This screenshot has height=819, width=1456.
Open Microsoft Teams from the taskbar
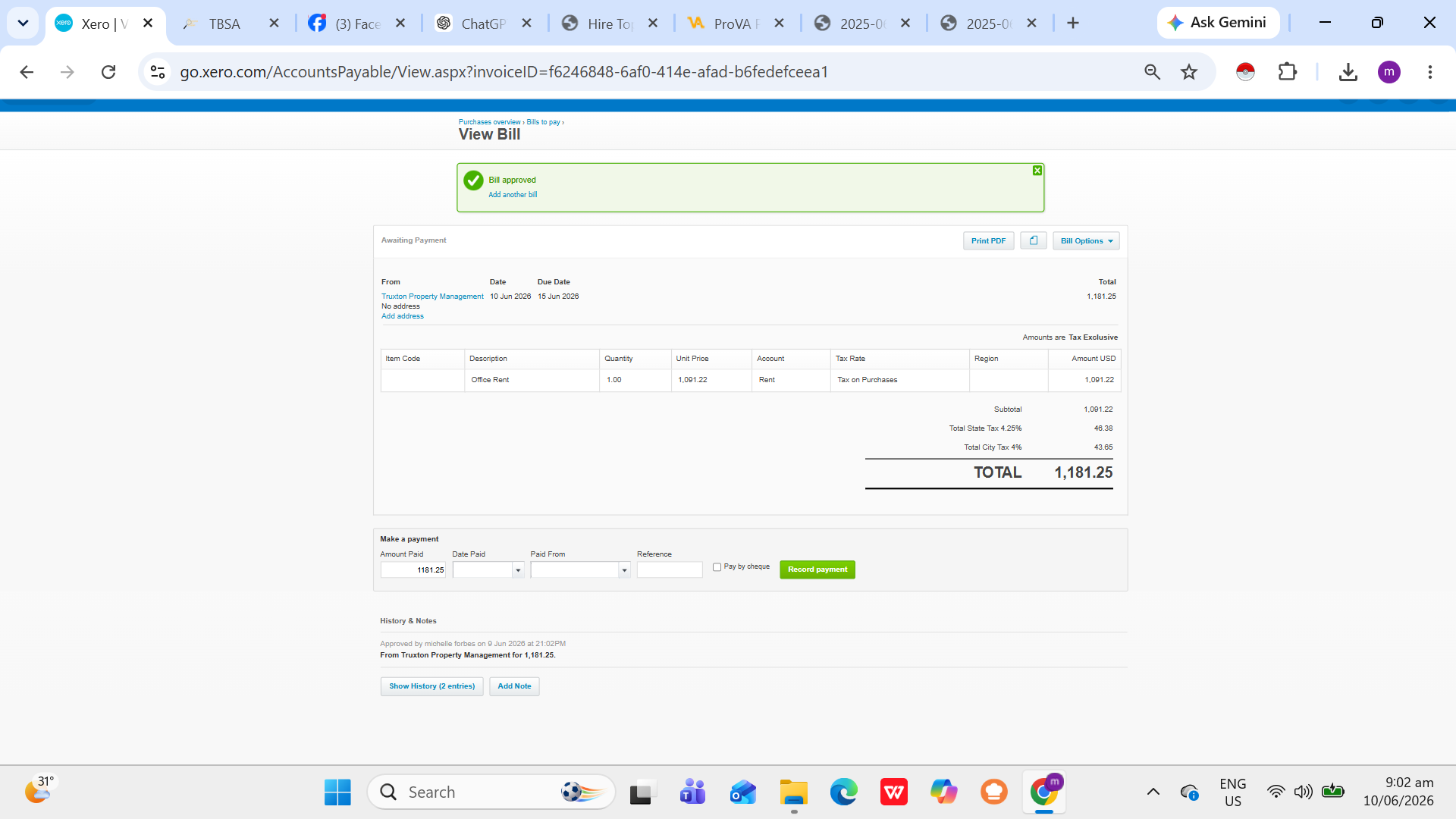coord(692,792)
